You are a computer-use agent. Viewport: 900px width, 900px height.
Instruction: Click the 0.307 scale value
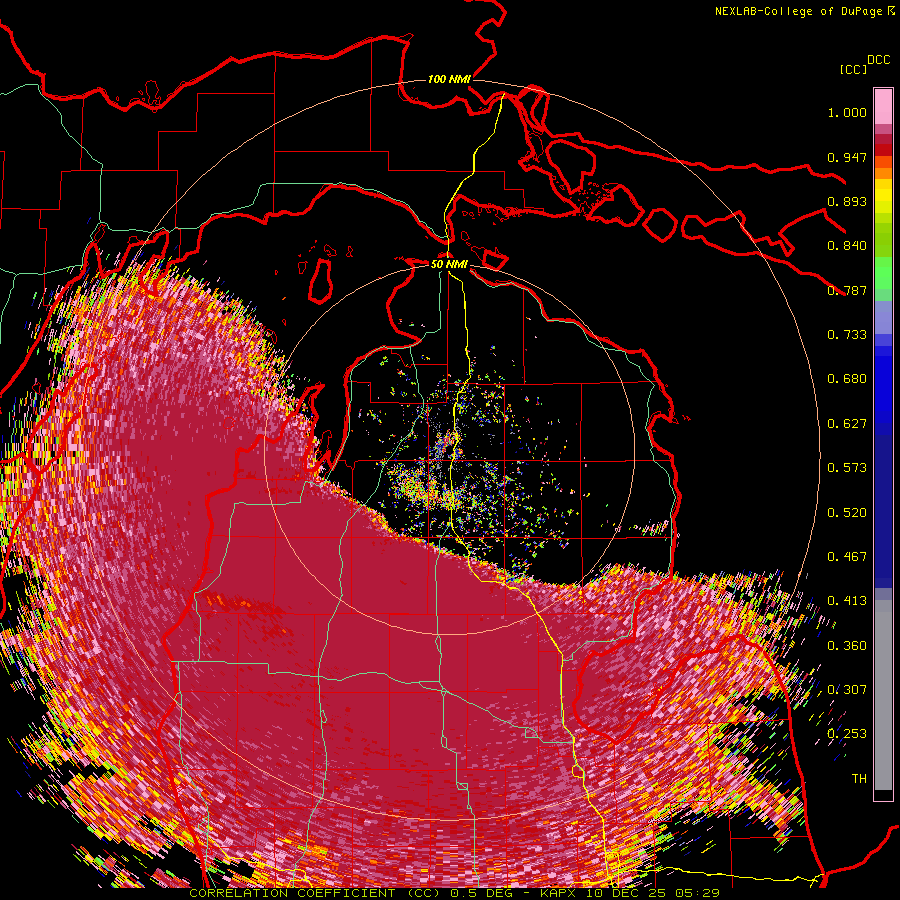click(847, 690)
